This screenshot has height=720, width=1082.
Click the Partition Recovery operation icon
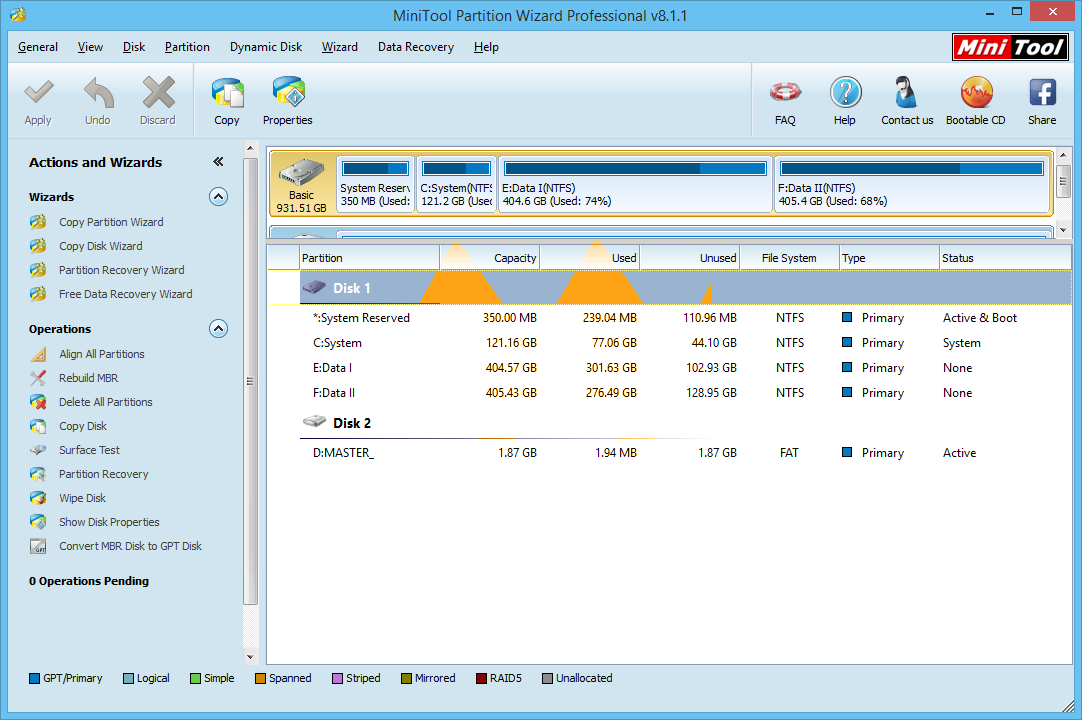(x=38, y=474)
